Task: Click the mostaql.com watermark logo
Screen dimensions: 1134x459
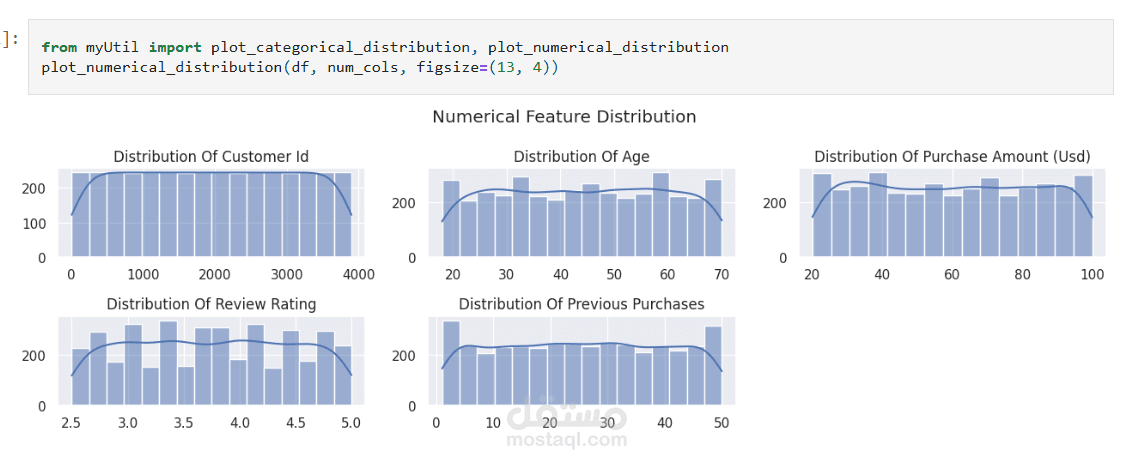Action: point(566,424)
